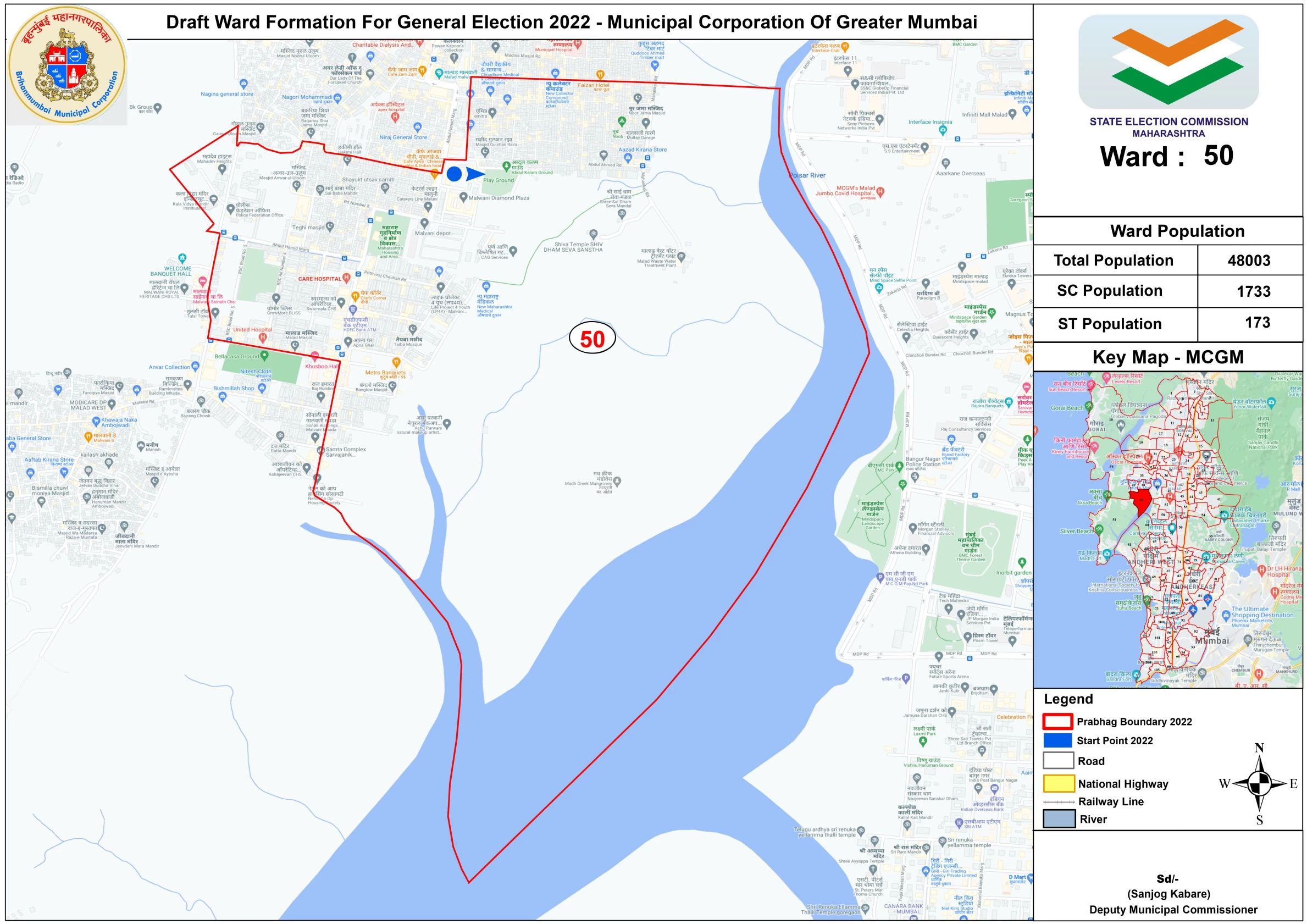Click the Total Population value 48003
The image size is (1307, 924).
[1249, 261]
